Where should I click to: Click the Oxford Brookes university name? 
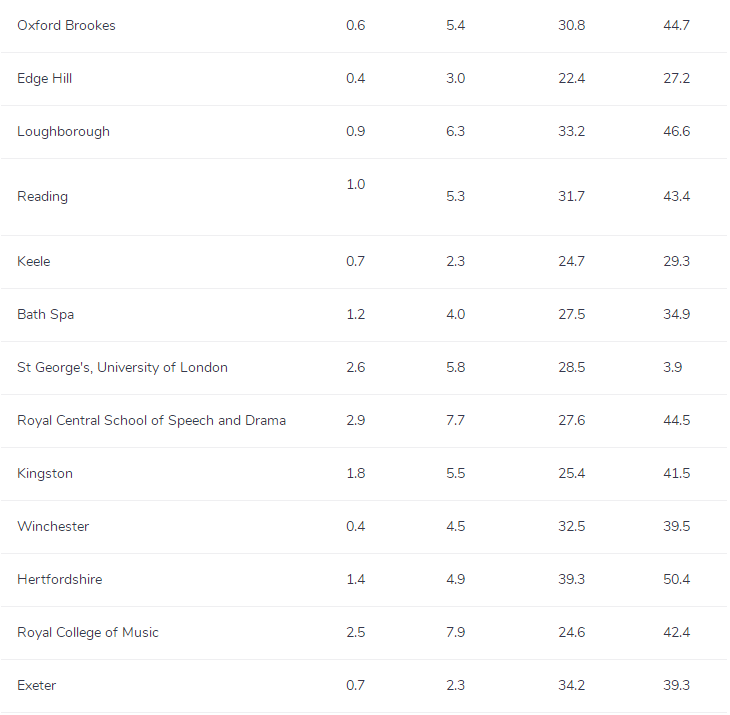click(66, 25)
